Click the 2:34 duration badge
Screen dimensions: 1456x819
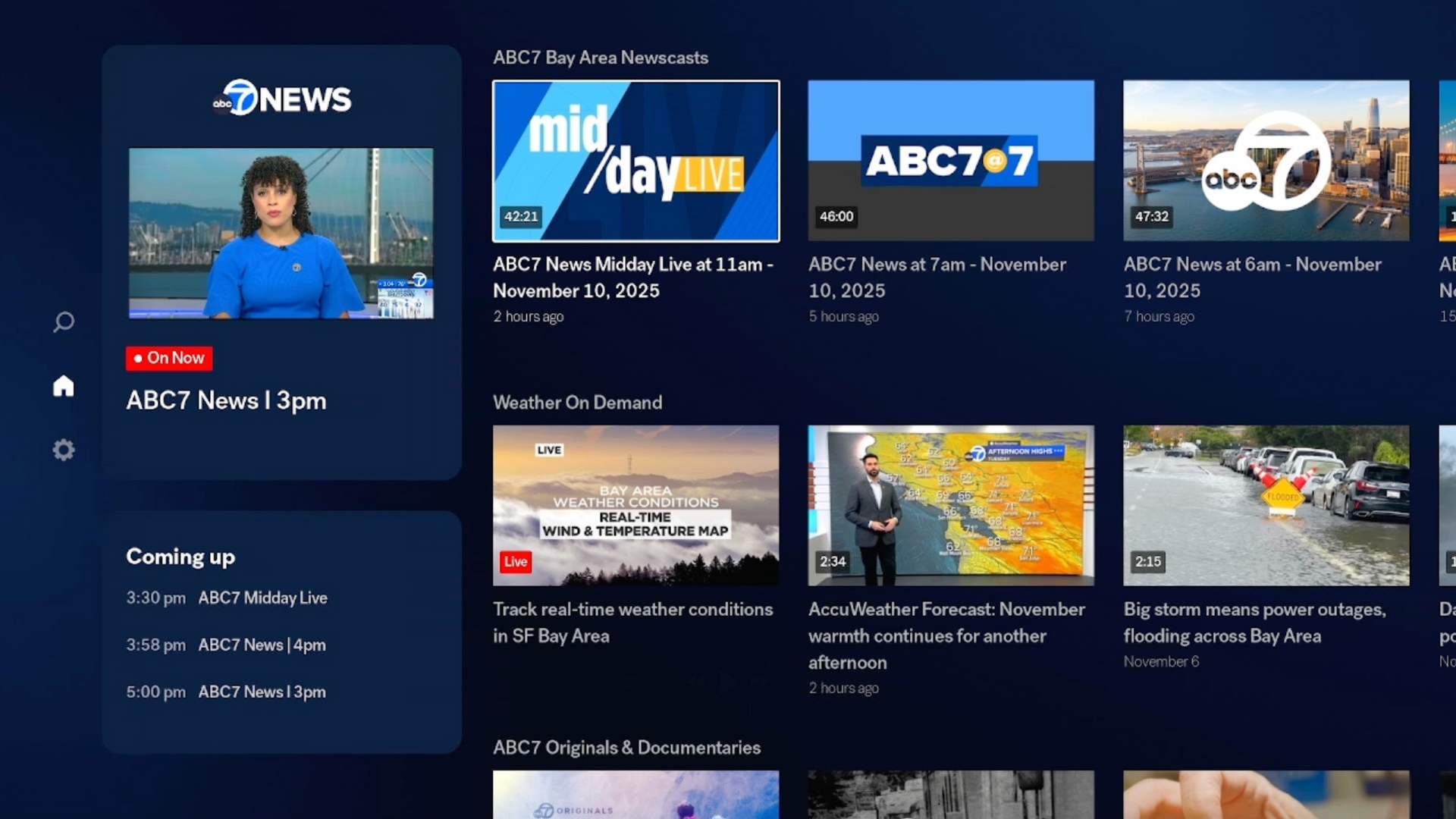click(832, 562)
